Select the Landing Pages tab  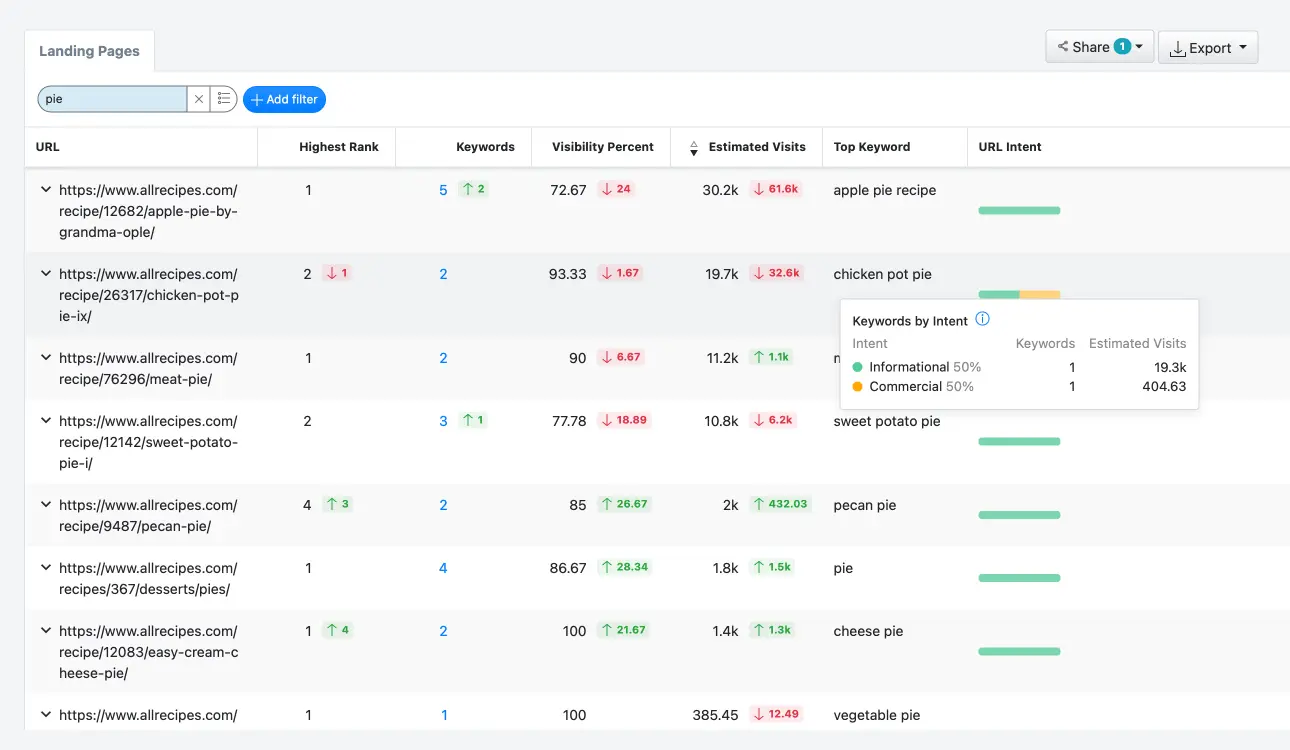(x=89, y=50)
